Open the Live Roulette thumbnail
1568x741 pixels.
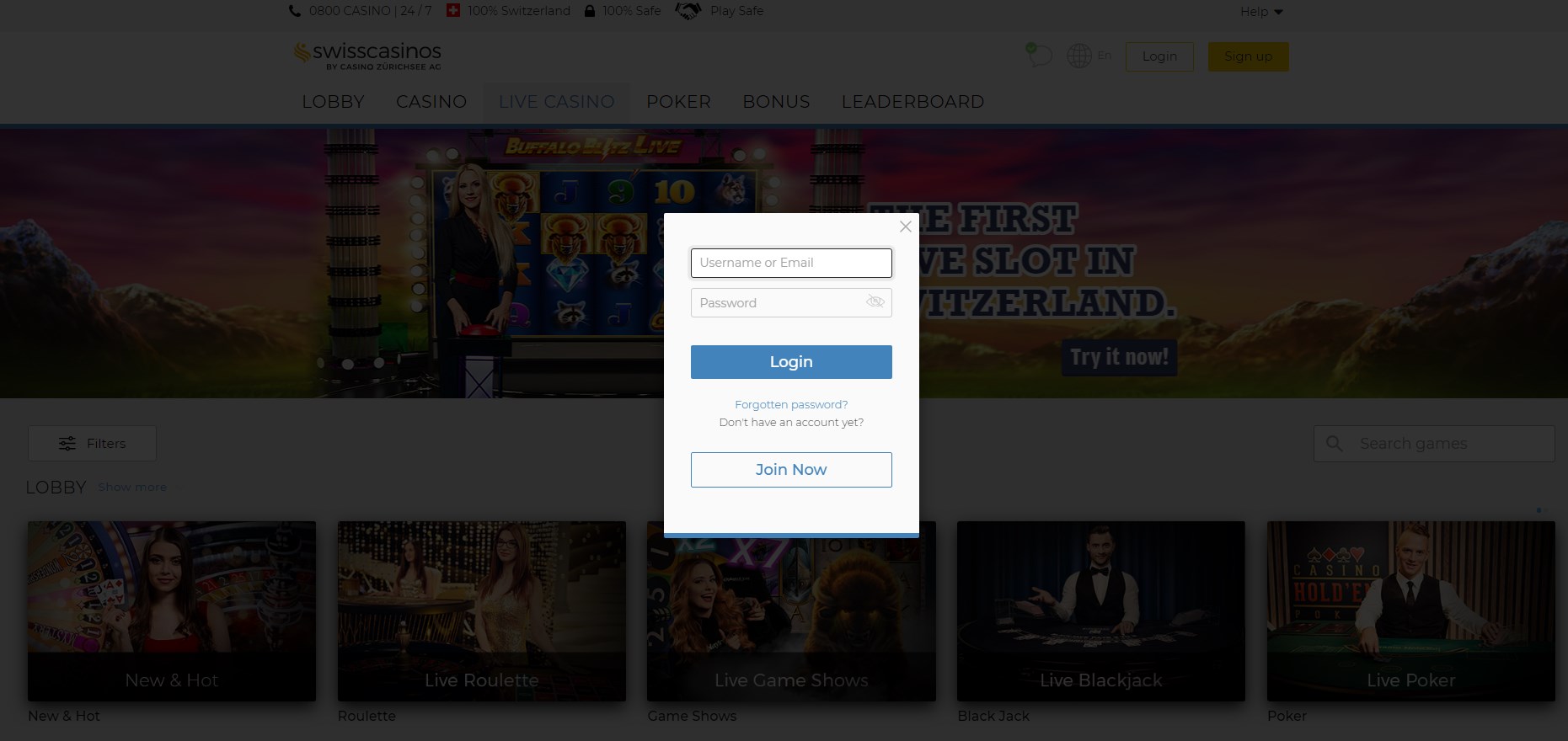(482, 611)
